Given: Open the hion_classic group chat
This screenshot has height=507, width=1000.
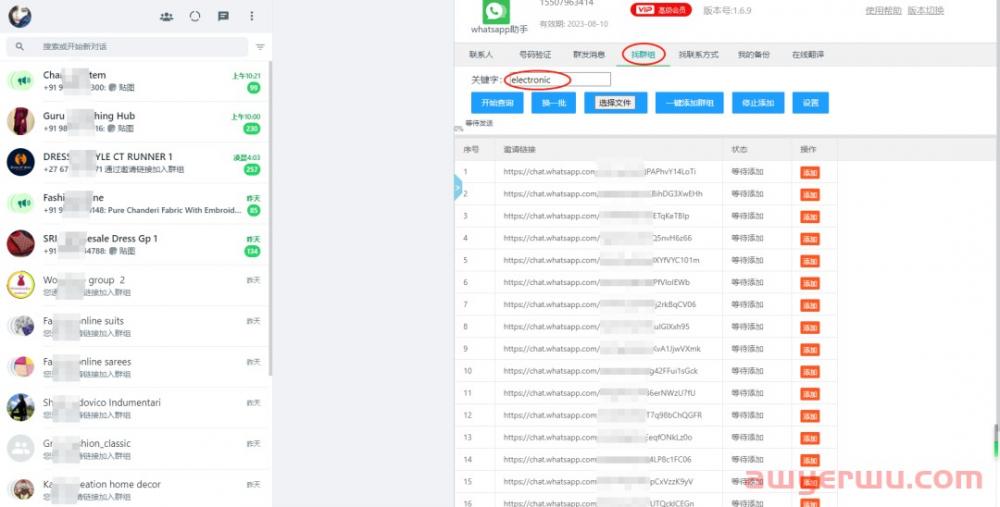Looking at the screenshot, I should point(135,449).
